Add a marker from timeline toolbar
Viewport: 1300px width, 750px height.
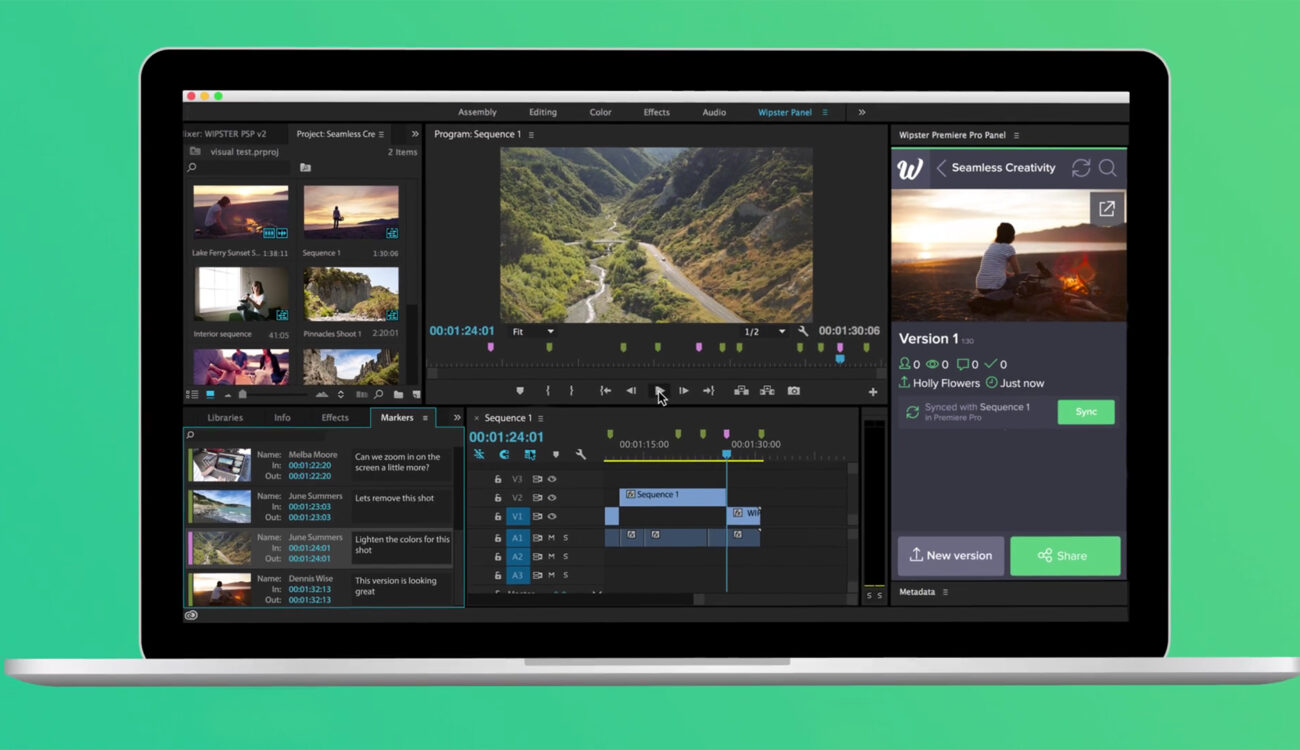point(556,454)
